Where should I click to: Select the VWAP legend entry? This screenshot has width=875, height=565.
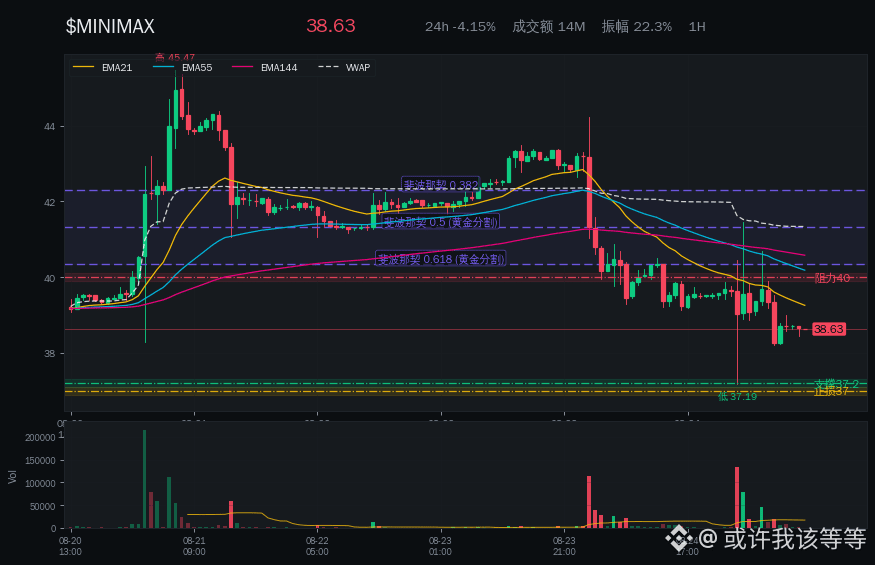pyautogui.click(x=344, y=68)
